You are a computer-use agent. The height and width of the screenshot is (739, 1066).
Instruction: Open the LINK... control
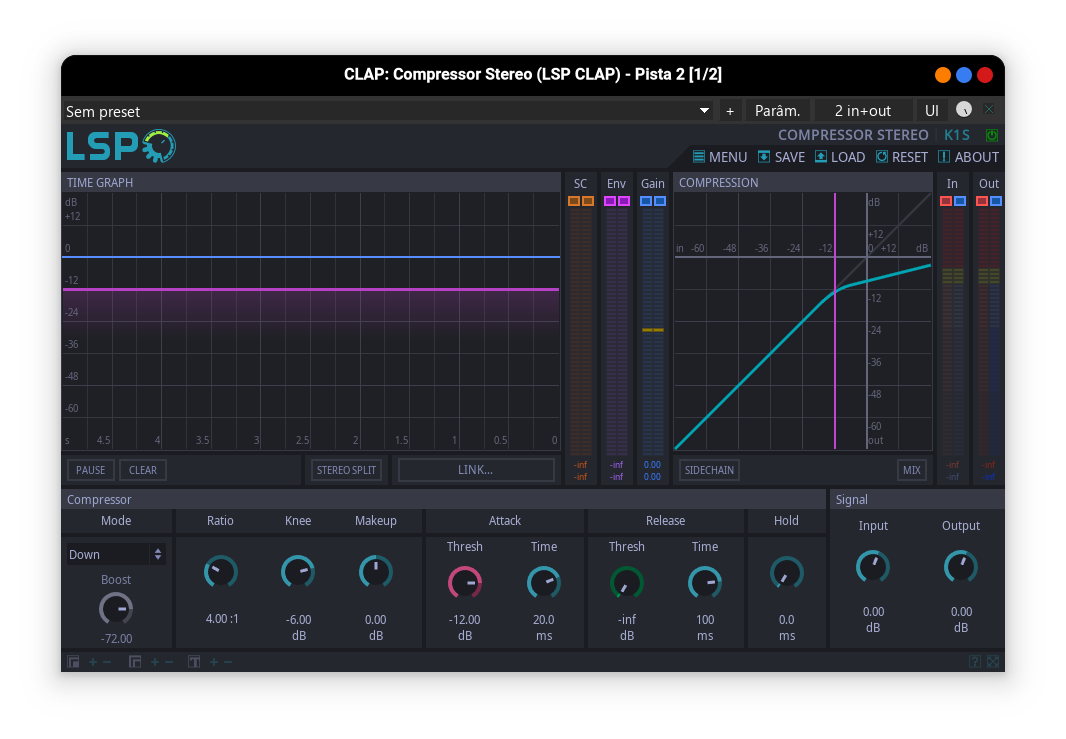click(476, 469)
